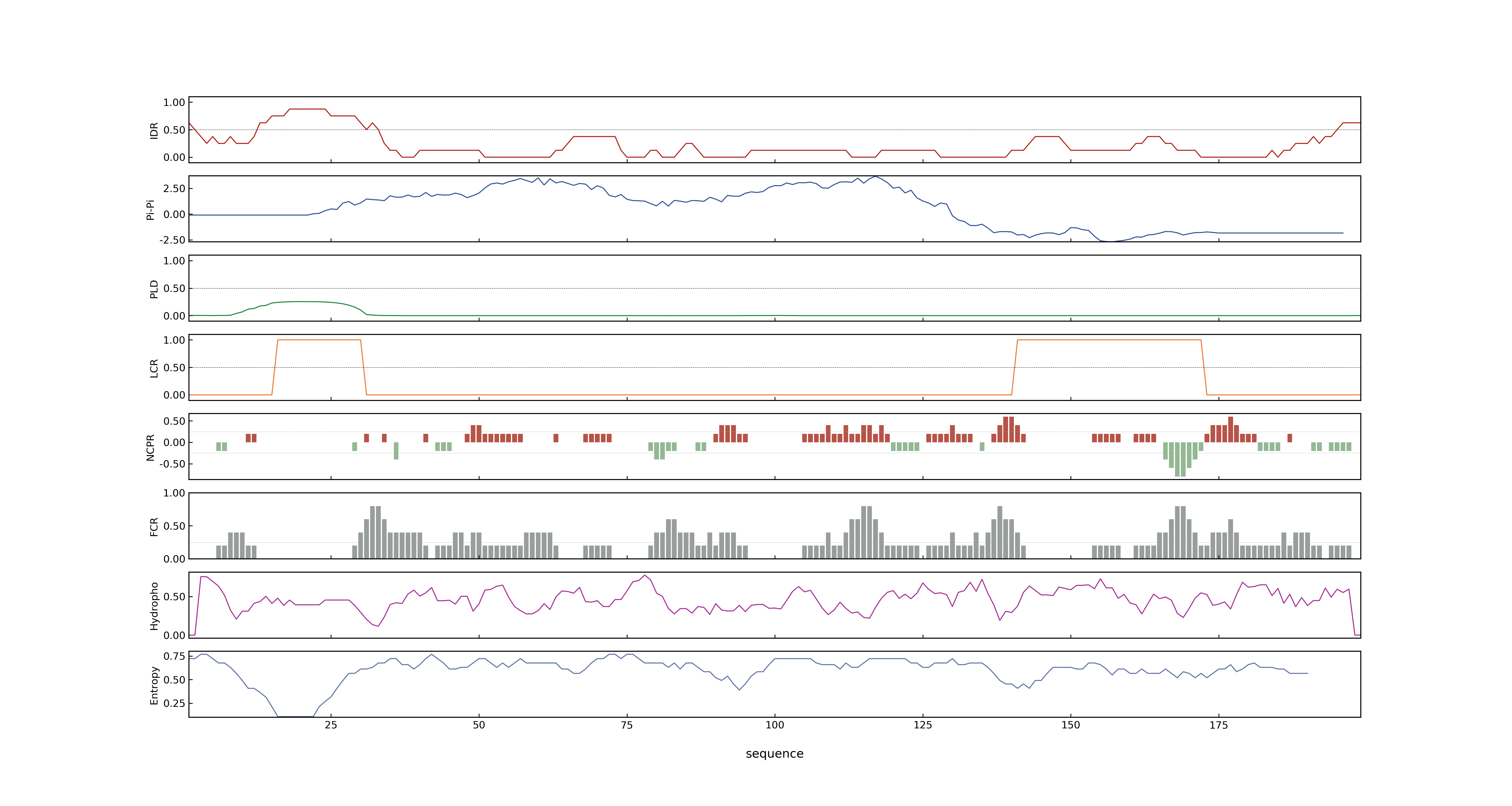Select x-axis tick label 150

1070,725
